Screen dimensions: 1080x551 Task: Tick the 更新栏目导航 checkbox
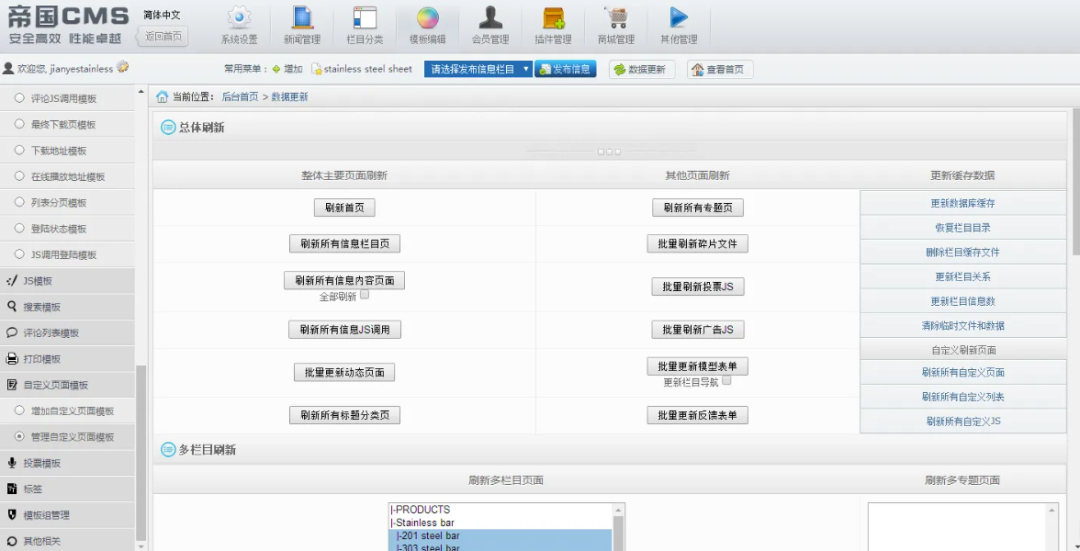tap(727, 380)
